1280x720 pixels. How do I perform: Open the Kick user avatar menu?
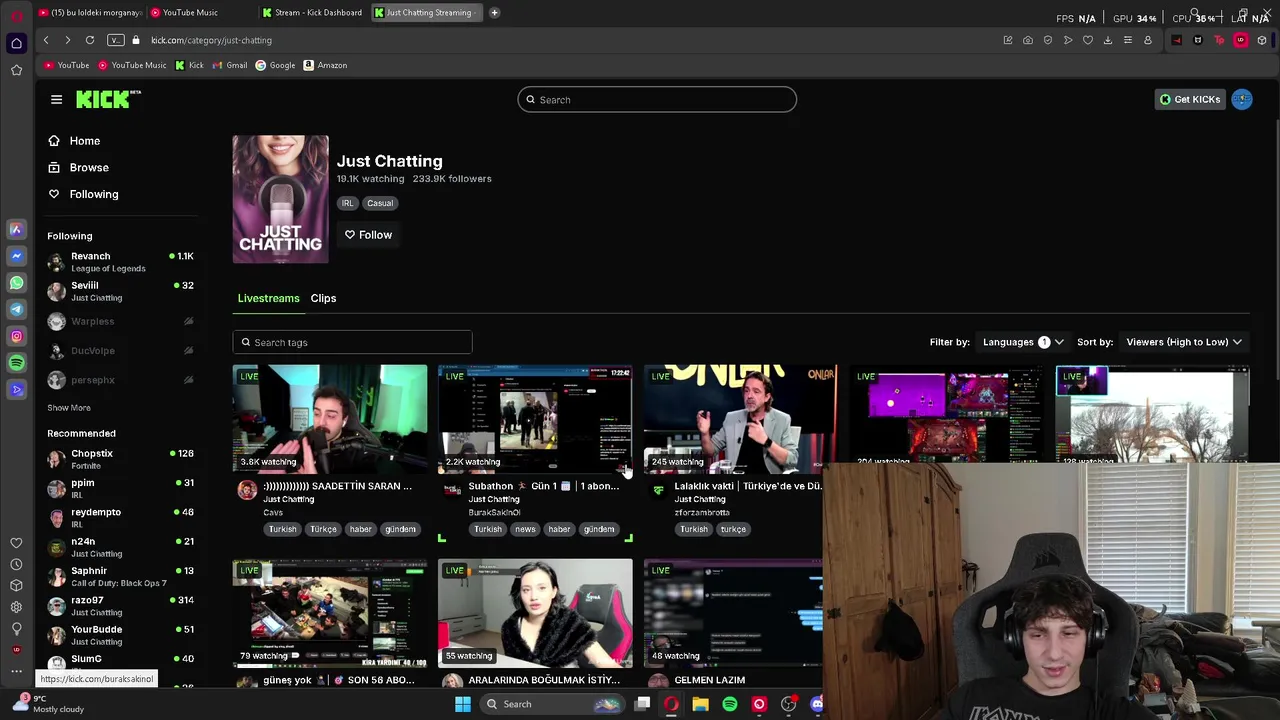1242,99
